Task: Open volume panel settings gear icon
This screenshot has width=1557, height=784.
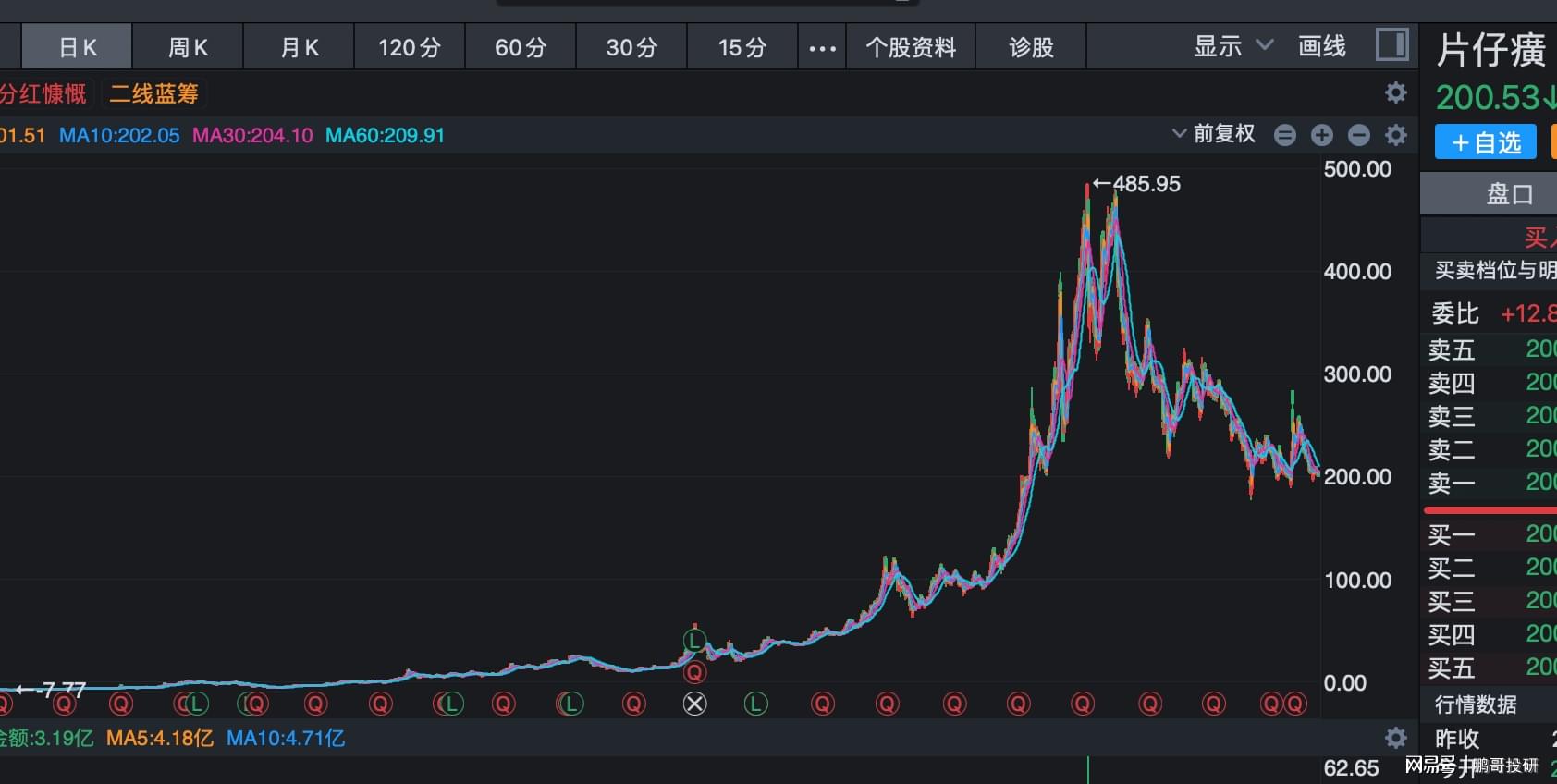Action: [1396, 738]
